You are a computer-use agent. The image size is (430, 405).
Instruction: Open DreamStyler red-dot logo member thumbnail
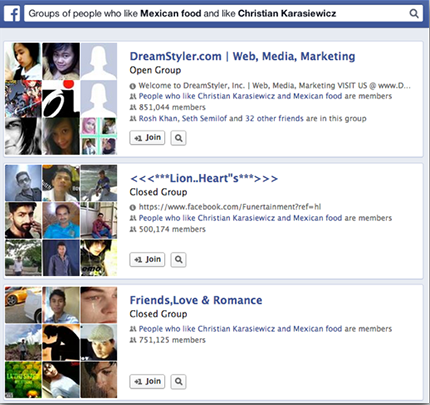point(61,99)
